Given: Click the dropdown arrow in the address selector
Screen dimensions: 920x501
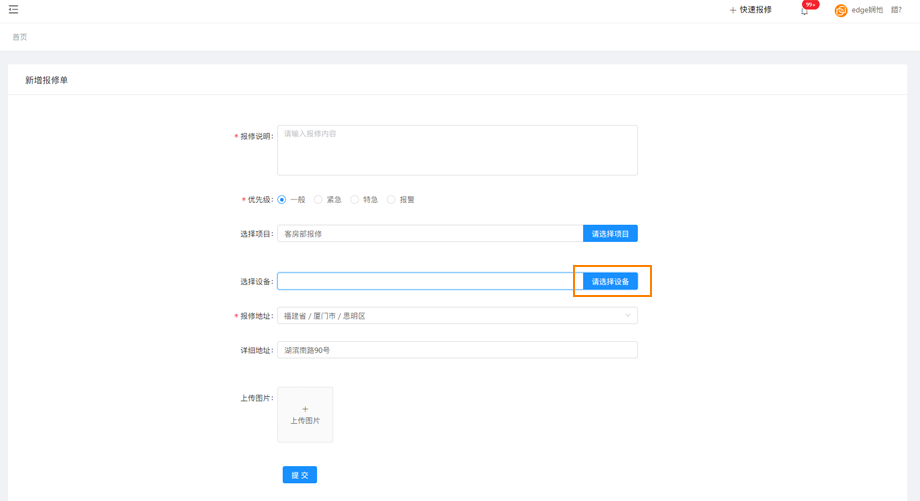Looking at the screenshot, I should (x=628, y=316).
